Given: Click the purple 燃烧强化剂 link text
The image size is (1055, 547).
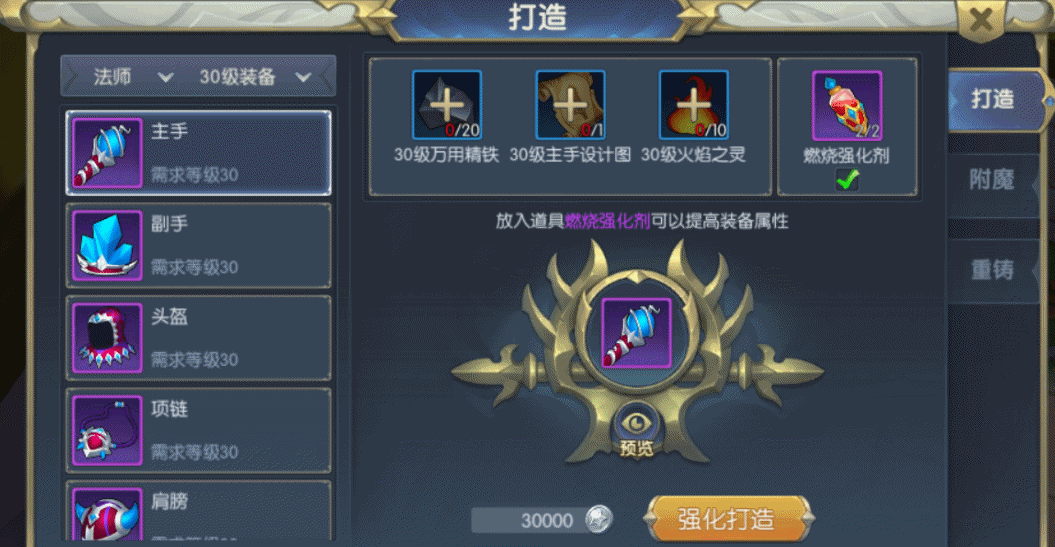Looking at the screenshot, I should click(607, 221).
